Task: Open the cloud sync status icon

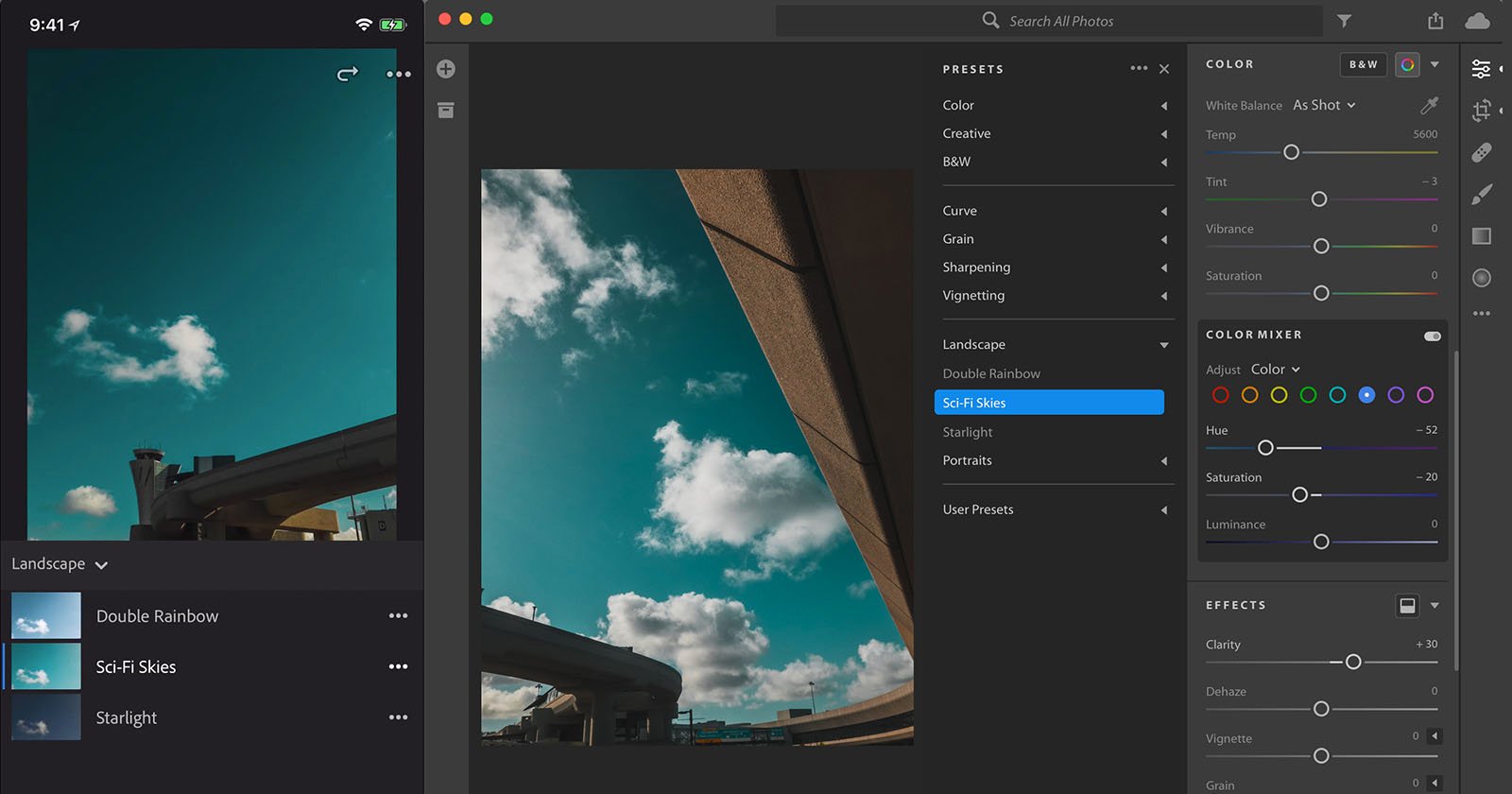Action: pyautogui.click(x=1476, y=21)
